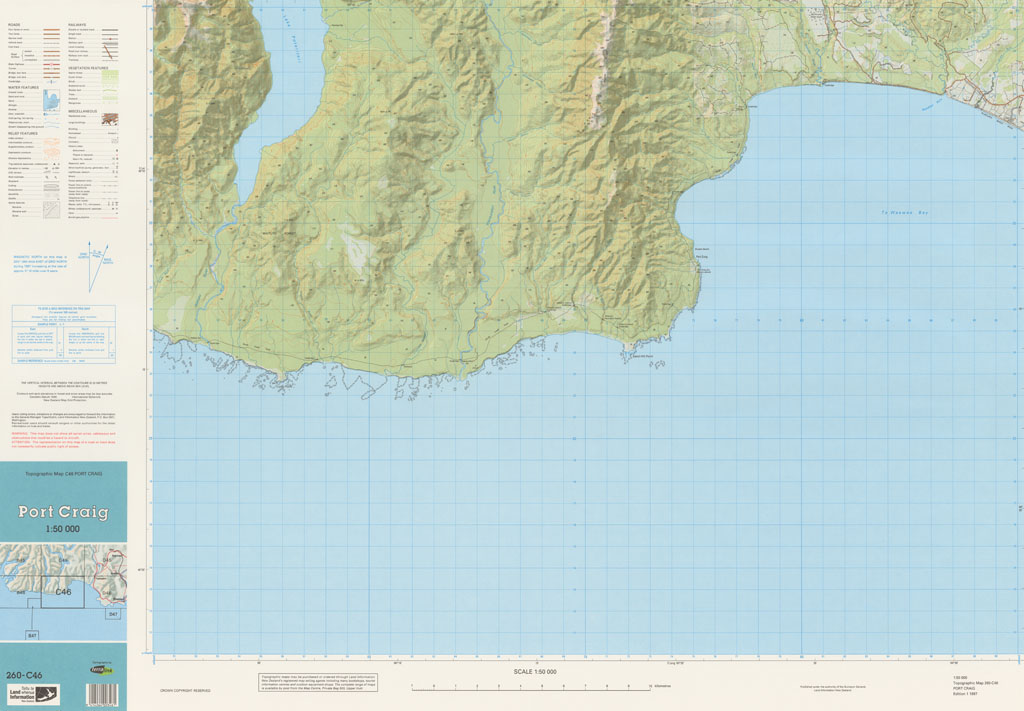
Task: Click the TerraLink logo
Action: pos(101,672)
